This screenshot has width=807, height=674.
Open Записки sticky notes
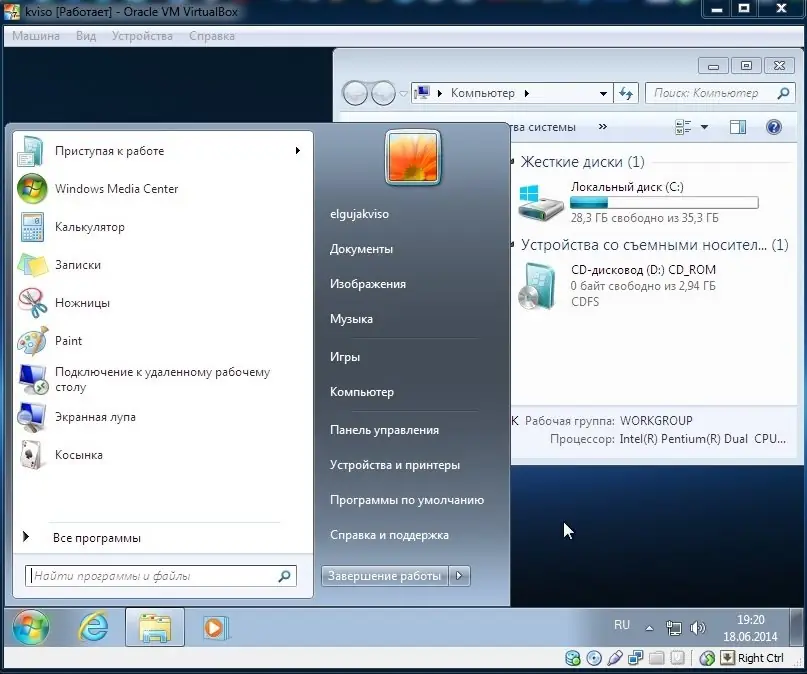(x=59, y=265)
